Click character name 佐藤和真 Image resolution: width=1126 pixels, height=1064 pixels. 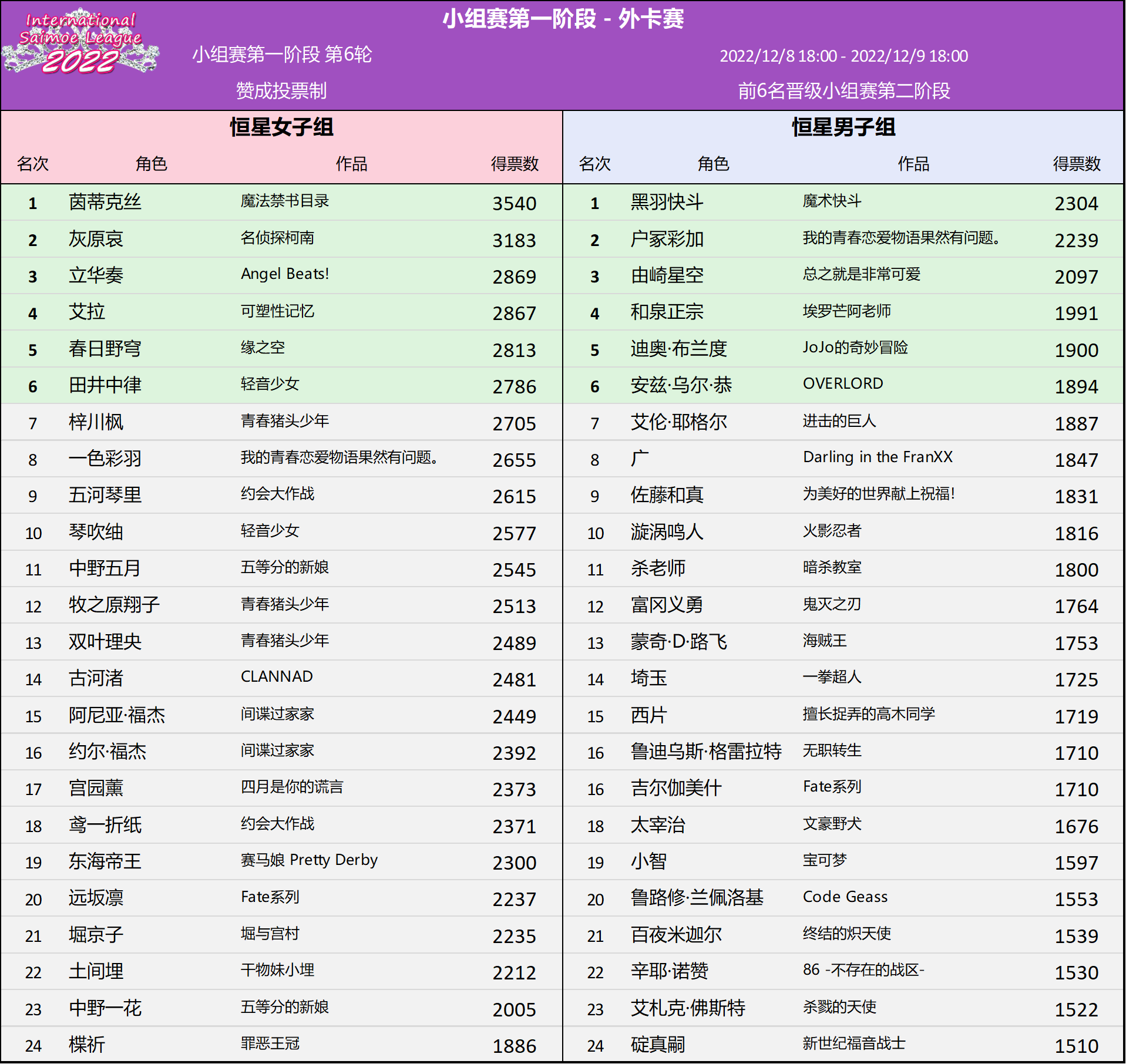[x=667, y=496]
